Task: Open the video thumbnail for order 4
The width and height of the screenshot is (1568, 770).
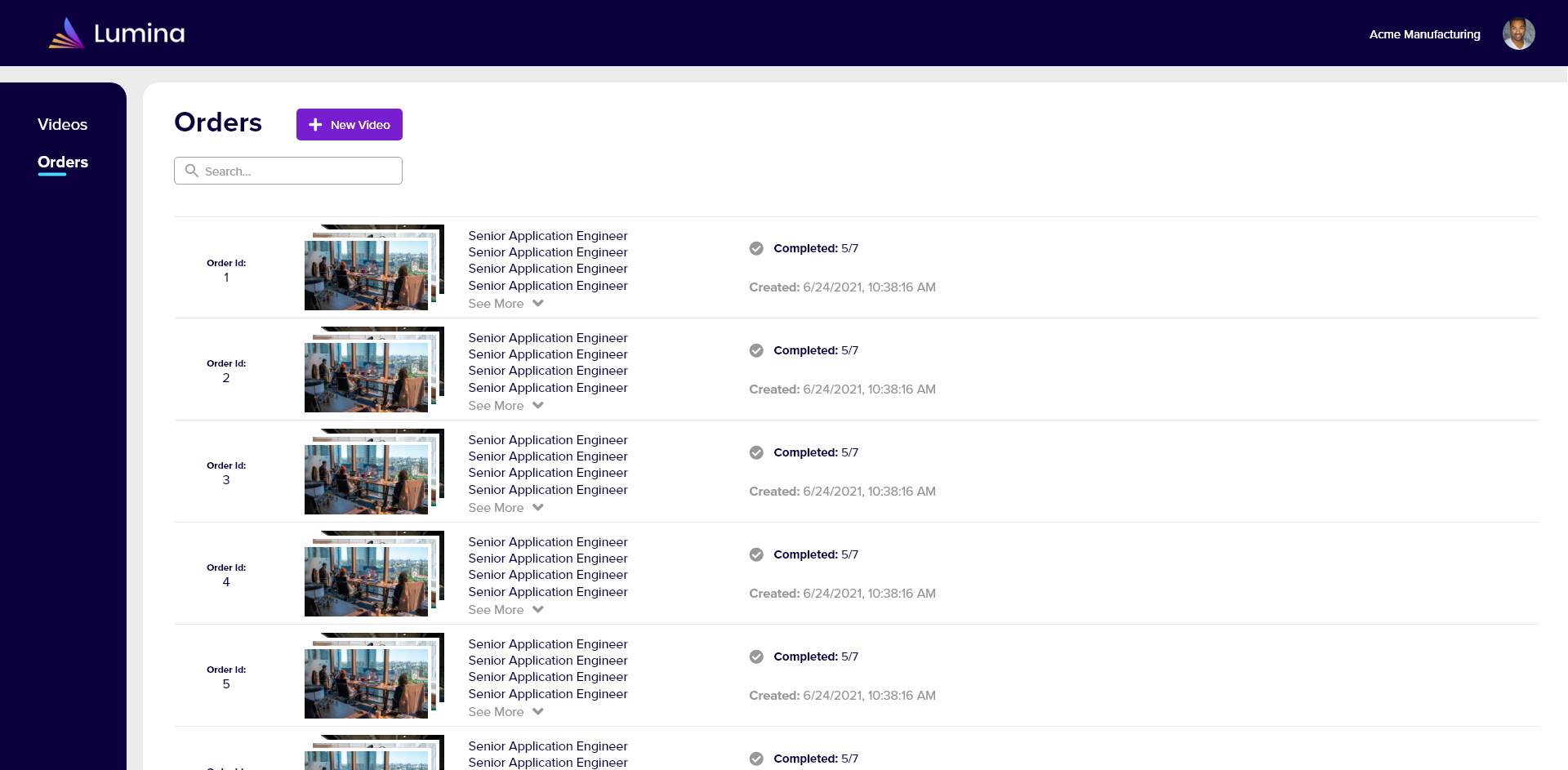Action: [374, 573]
